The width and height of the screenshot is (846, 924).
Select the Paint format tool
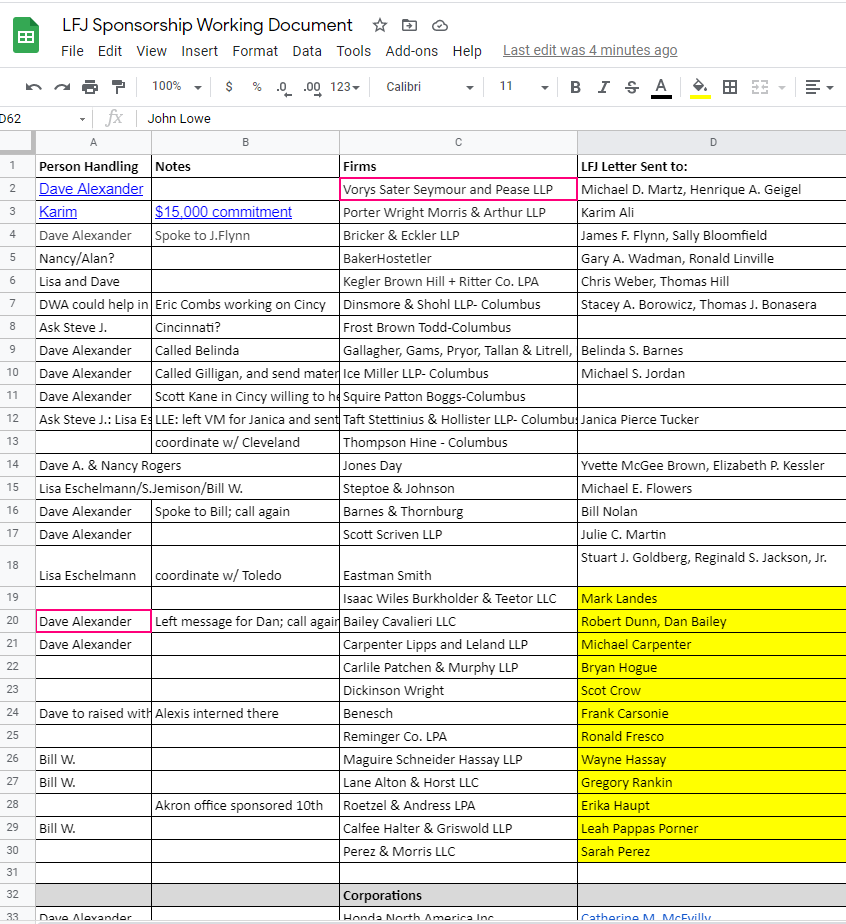(118, 87)
